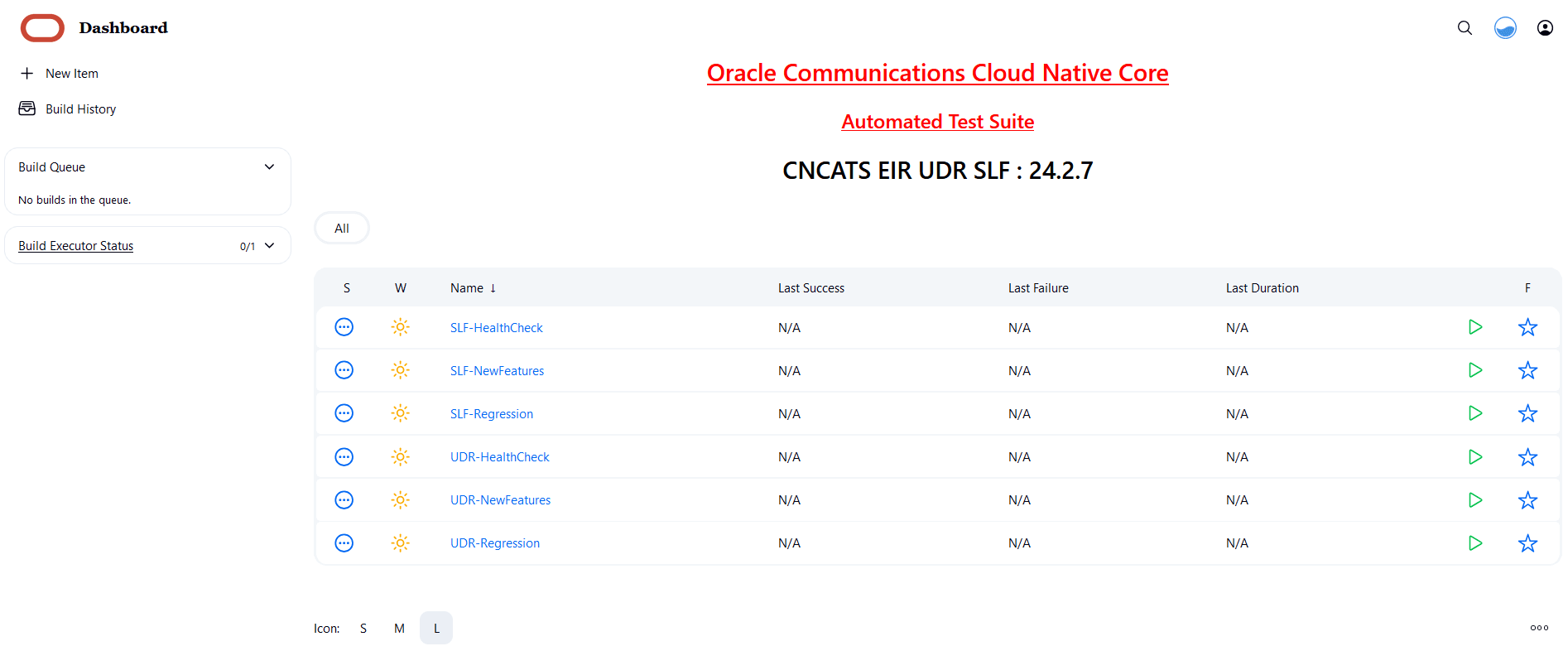The height and width of the screenshot is (651, 1568).
Task: Click the Dashboard breadcrumb title
Action: point(123,28)
